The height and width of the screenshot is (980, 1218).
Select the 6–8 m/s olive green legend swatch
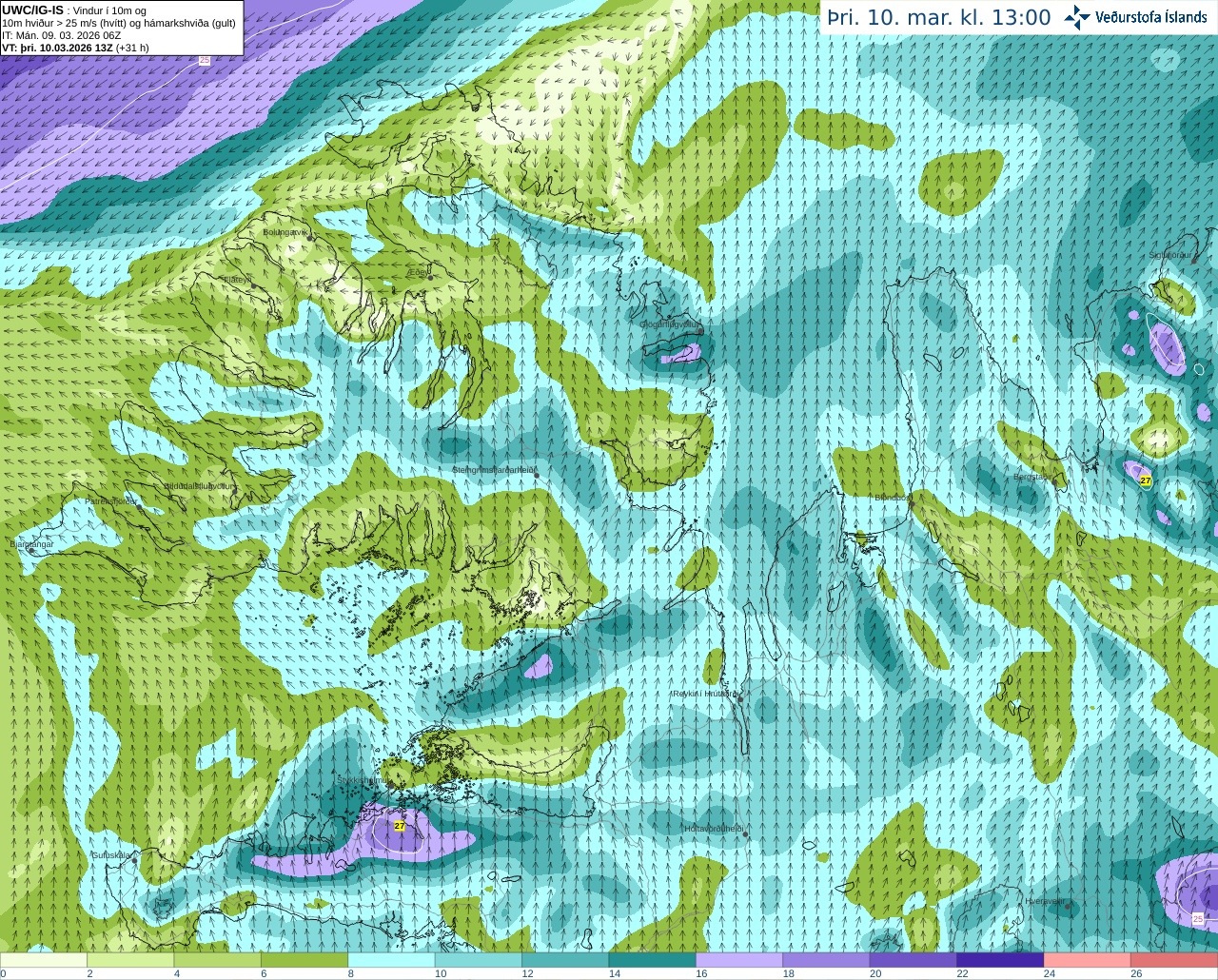pos(304,960)
